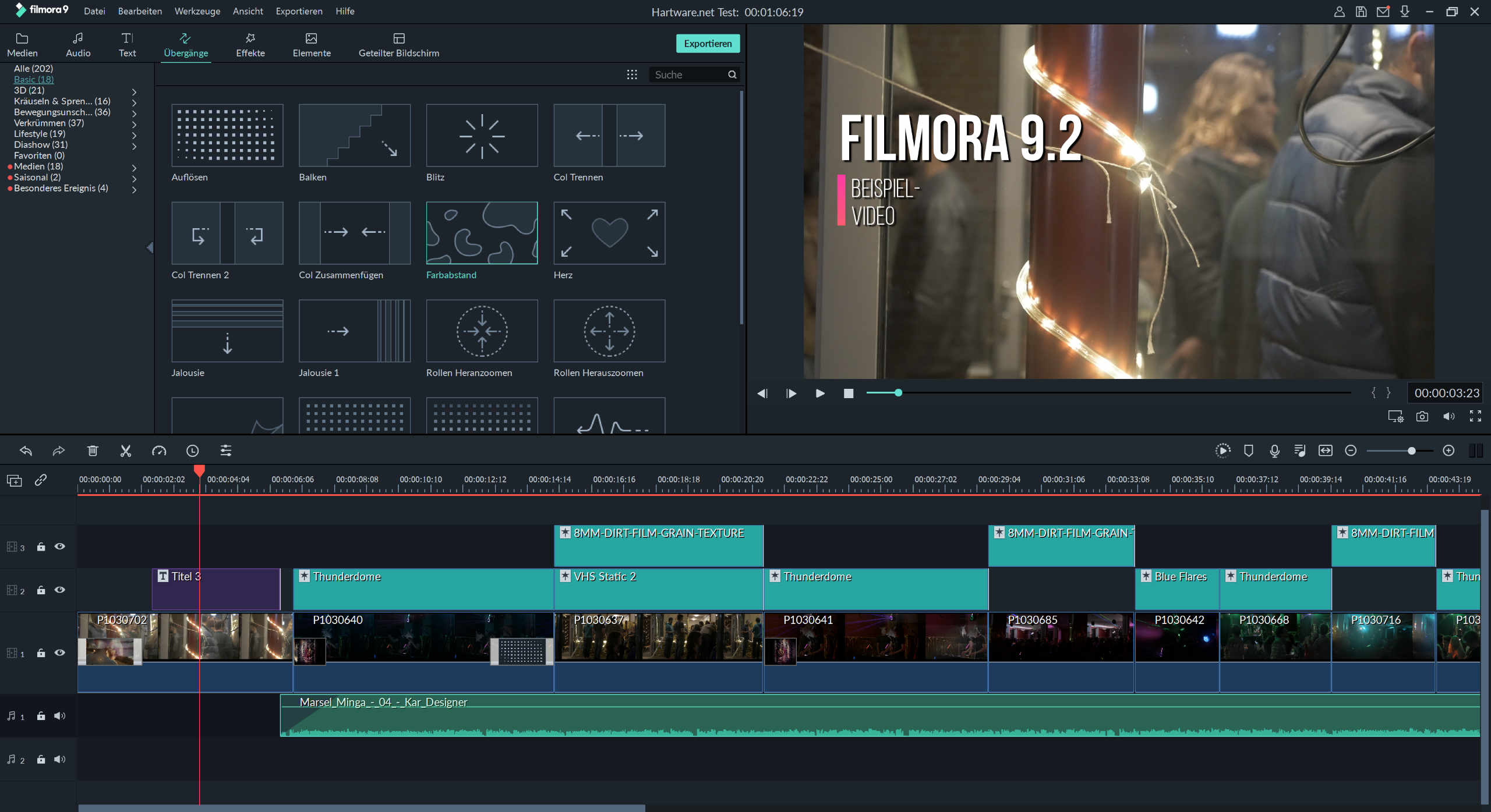Lock video track 2
The image size is (1491, 812).
(41, 590)
